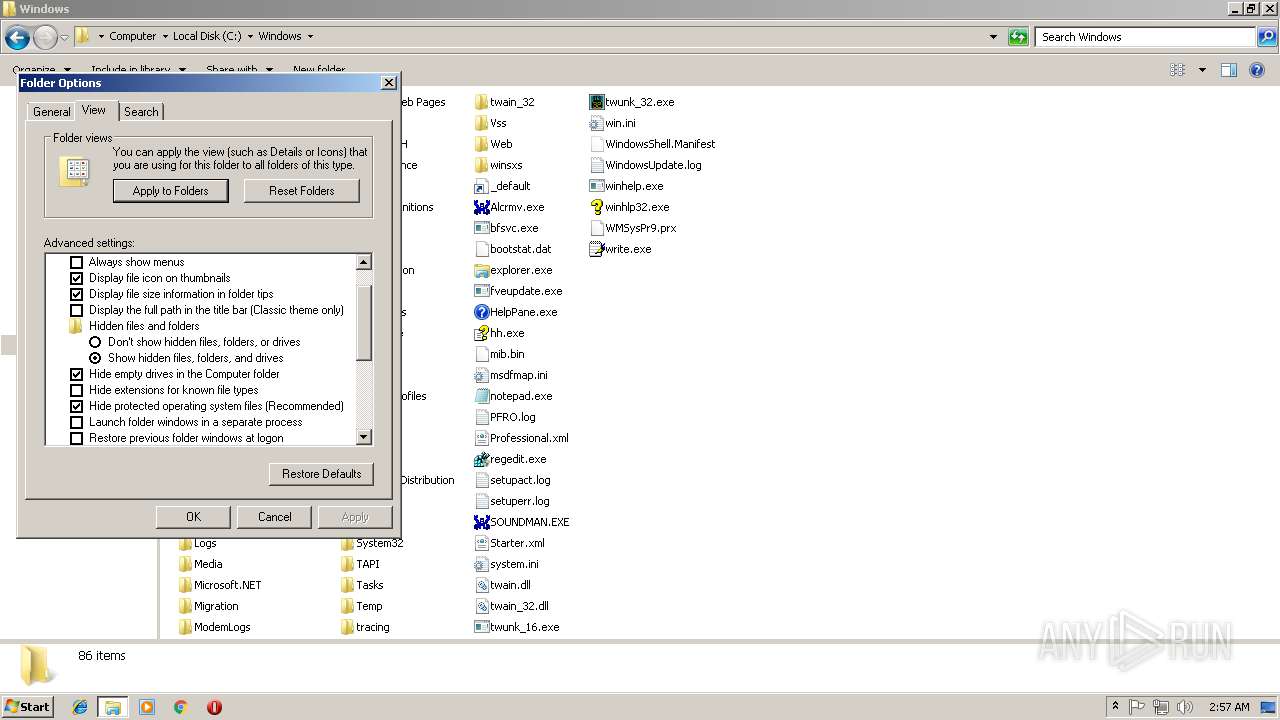Click the Search Windows input field
Screen dimensions: 1280x720
point(1146,37)
